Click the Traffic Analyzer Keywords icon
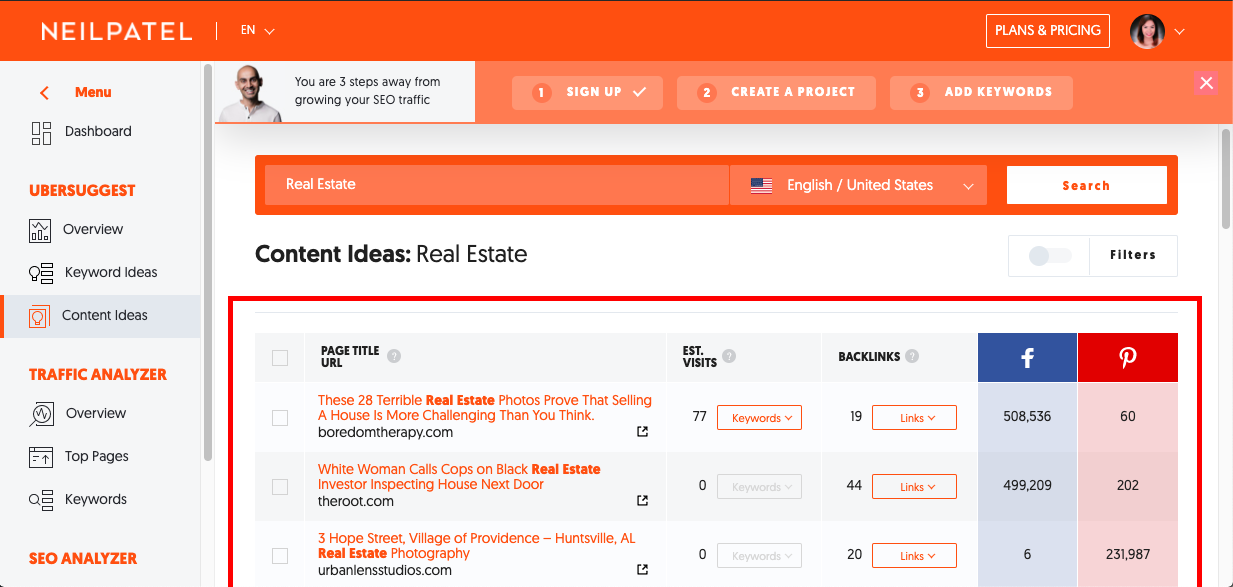 [x=41, y=500]
